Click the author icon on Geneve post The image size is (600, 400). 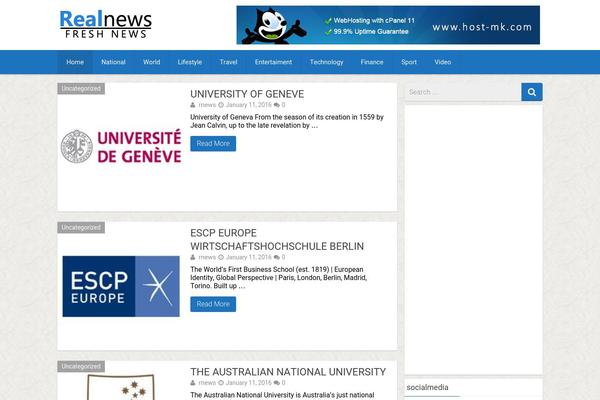click(193, 105)
